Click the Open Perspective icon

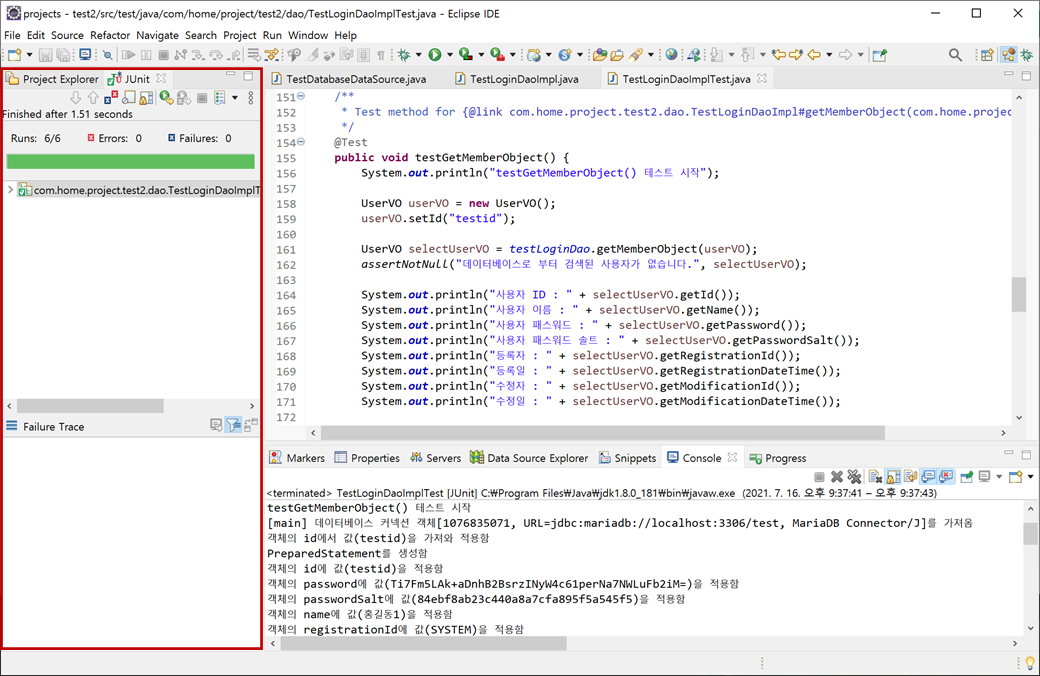click(x=987, y=55)
